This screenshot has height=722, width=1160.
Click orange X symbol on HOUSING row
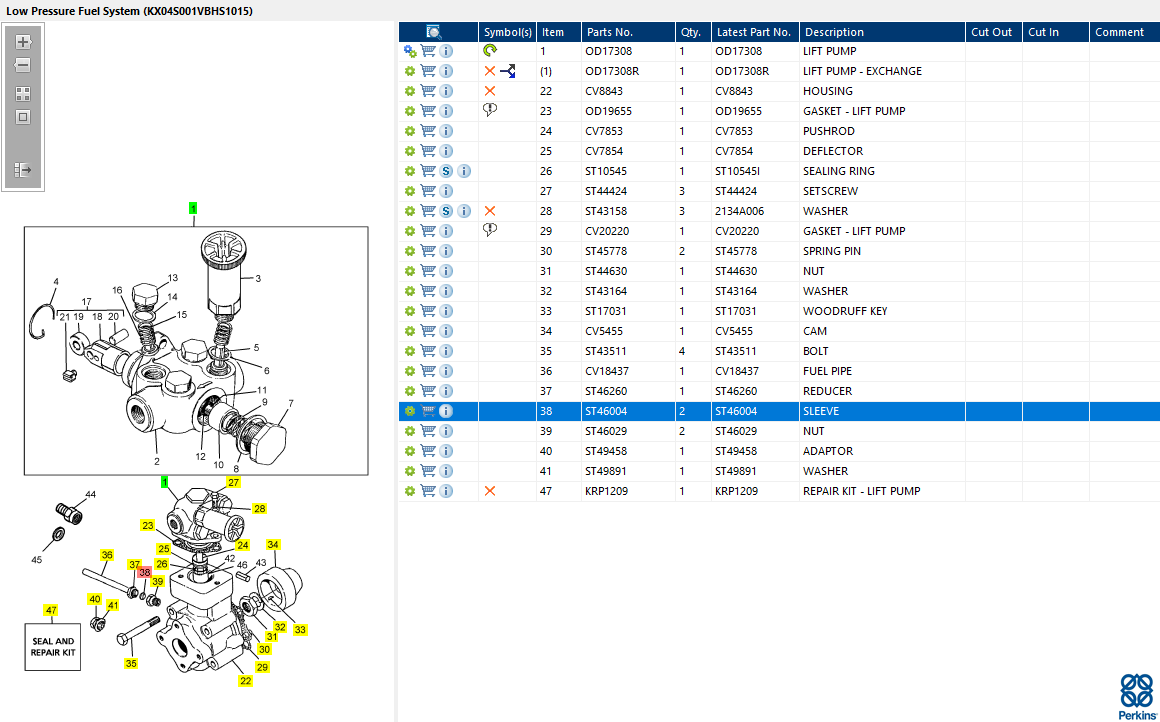click(490, 91)
